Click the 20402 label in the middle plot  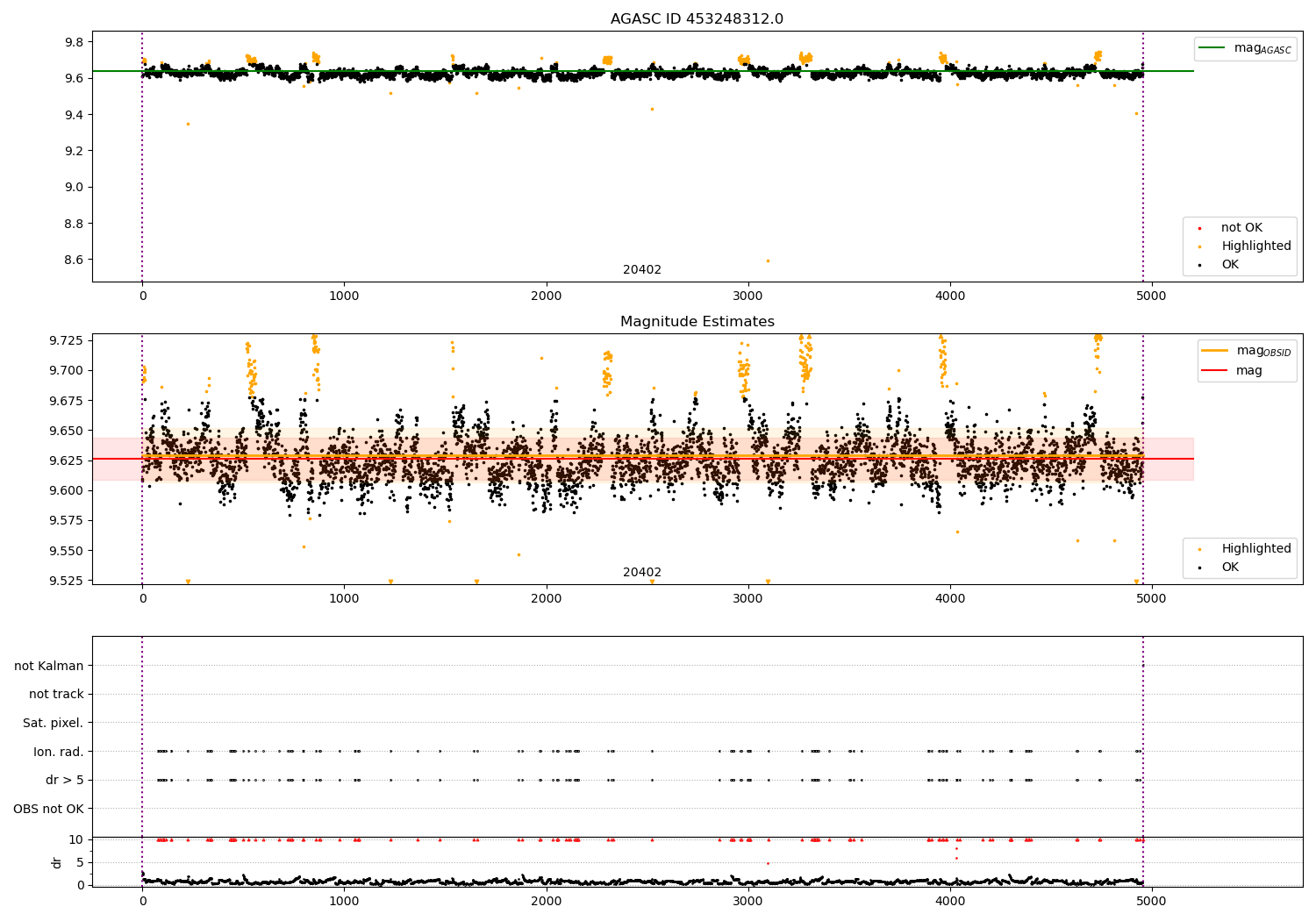[x=642, y=573]
